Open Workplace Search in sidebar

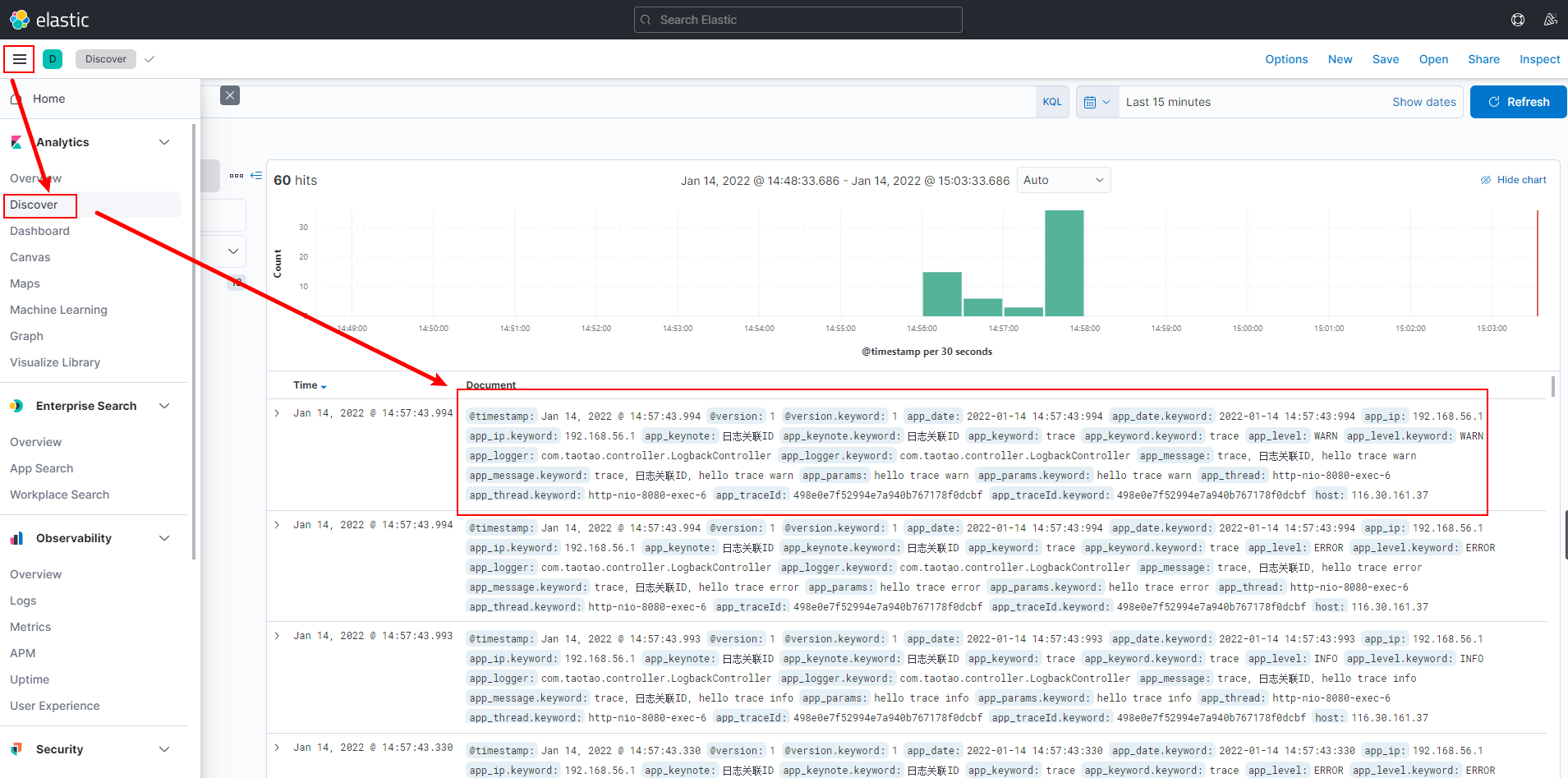[59, 495]
